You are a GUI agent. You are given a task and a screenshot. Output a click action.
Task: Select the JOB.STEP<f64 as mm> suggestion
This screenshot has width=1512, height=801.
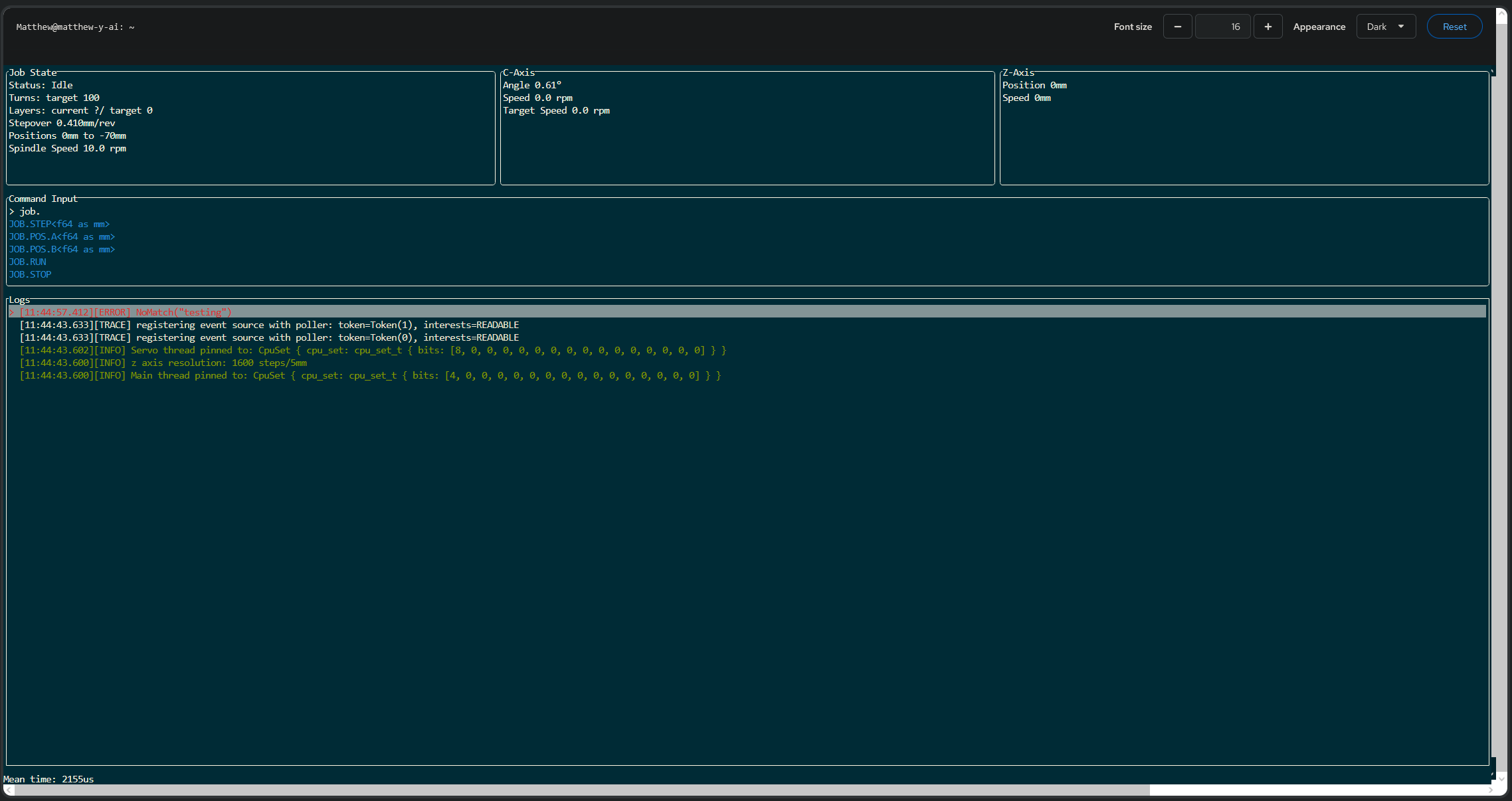tap(59, 224)
